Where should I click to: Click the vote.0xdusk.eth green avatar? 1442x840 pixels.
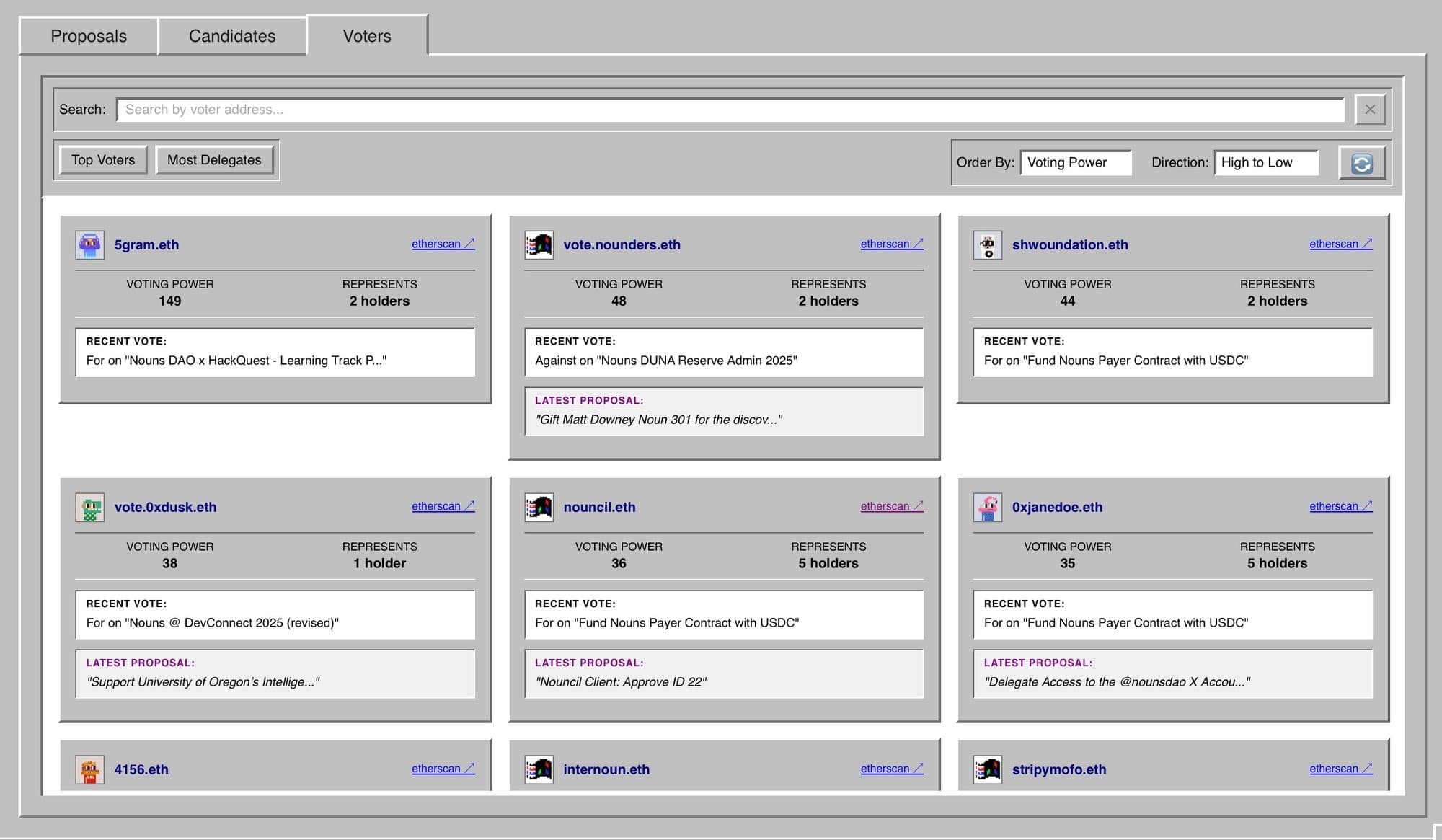click(89, 507)
